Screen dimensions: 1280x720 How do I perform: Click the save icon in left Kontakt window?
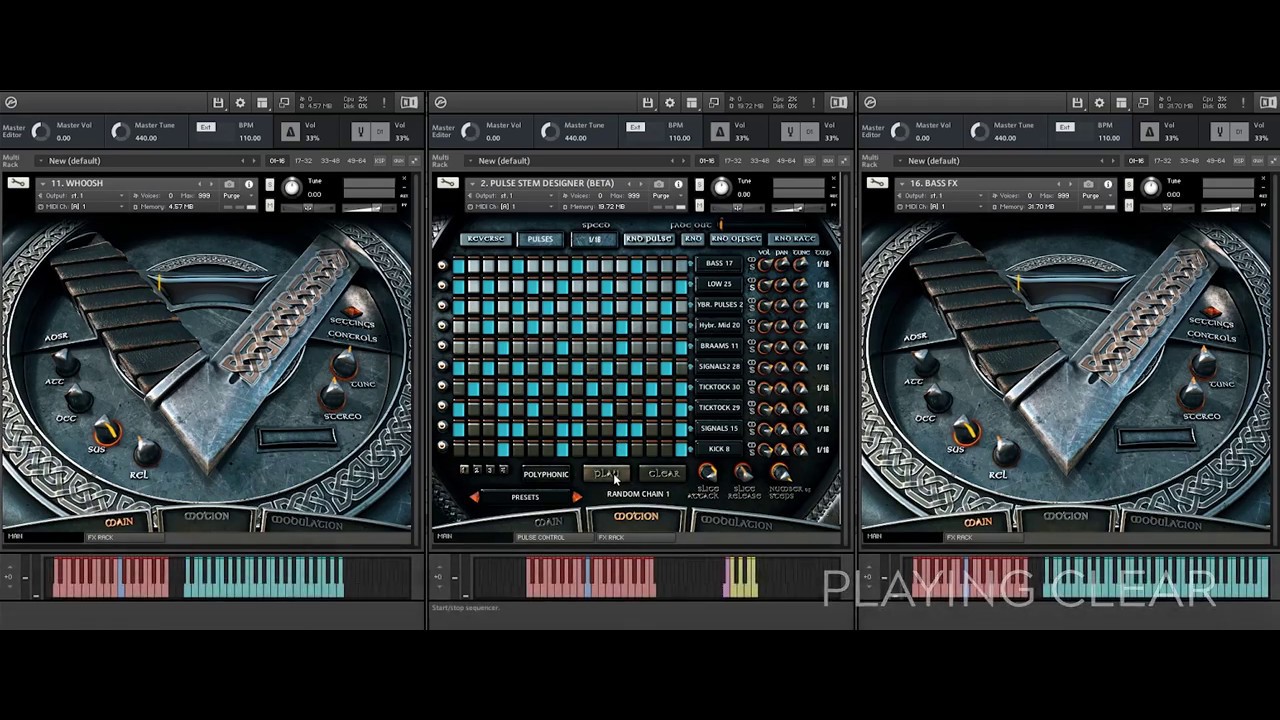218,103
